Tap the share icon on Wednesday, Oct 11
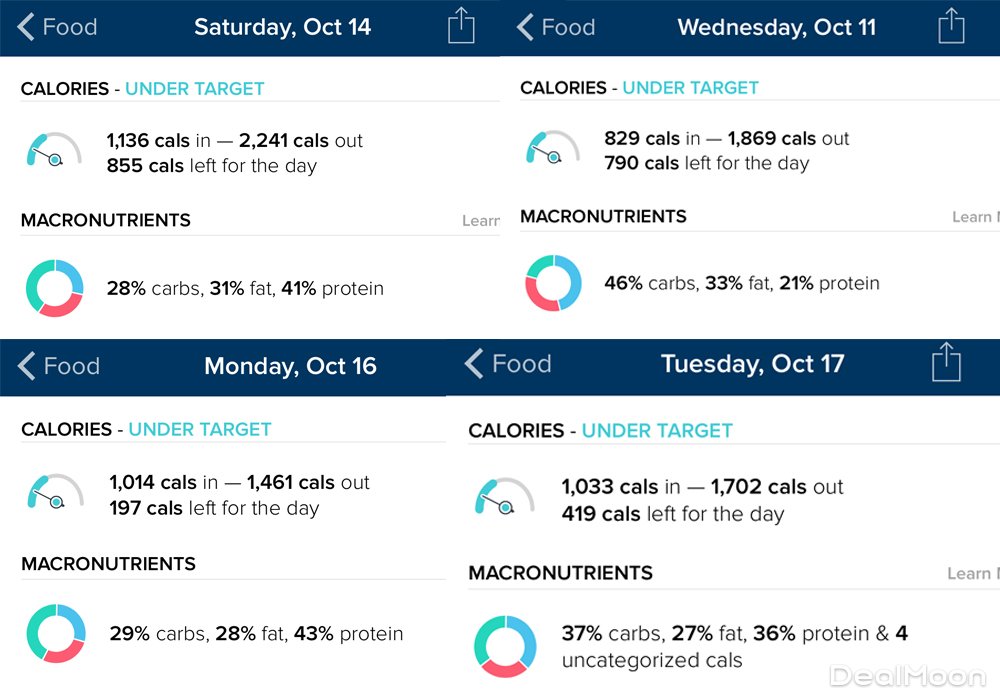1000x700 pixels. pos(952,26)
